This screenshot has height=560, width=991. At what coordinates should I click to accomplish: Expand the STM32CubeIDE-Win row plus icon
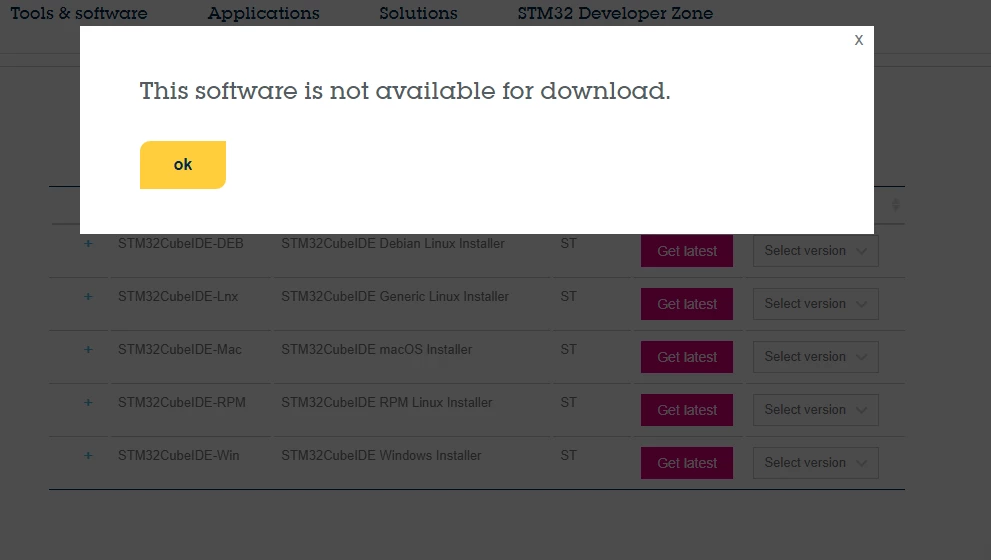coord(88,456)
